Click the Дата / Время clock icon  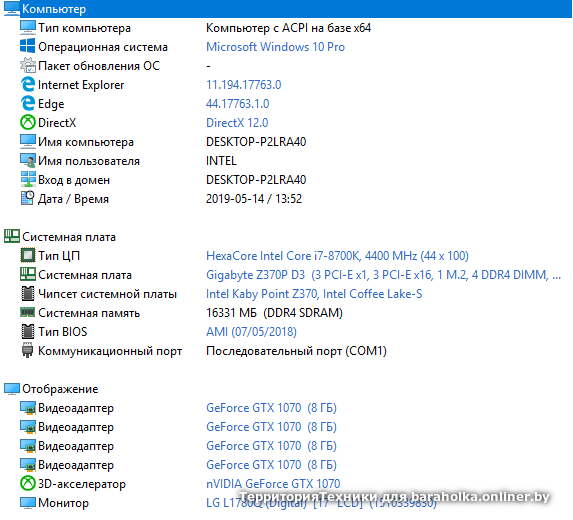tap(28, 198)
